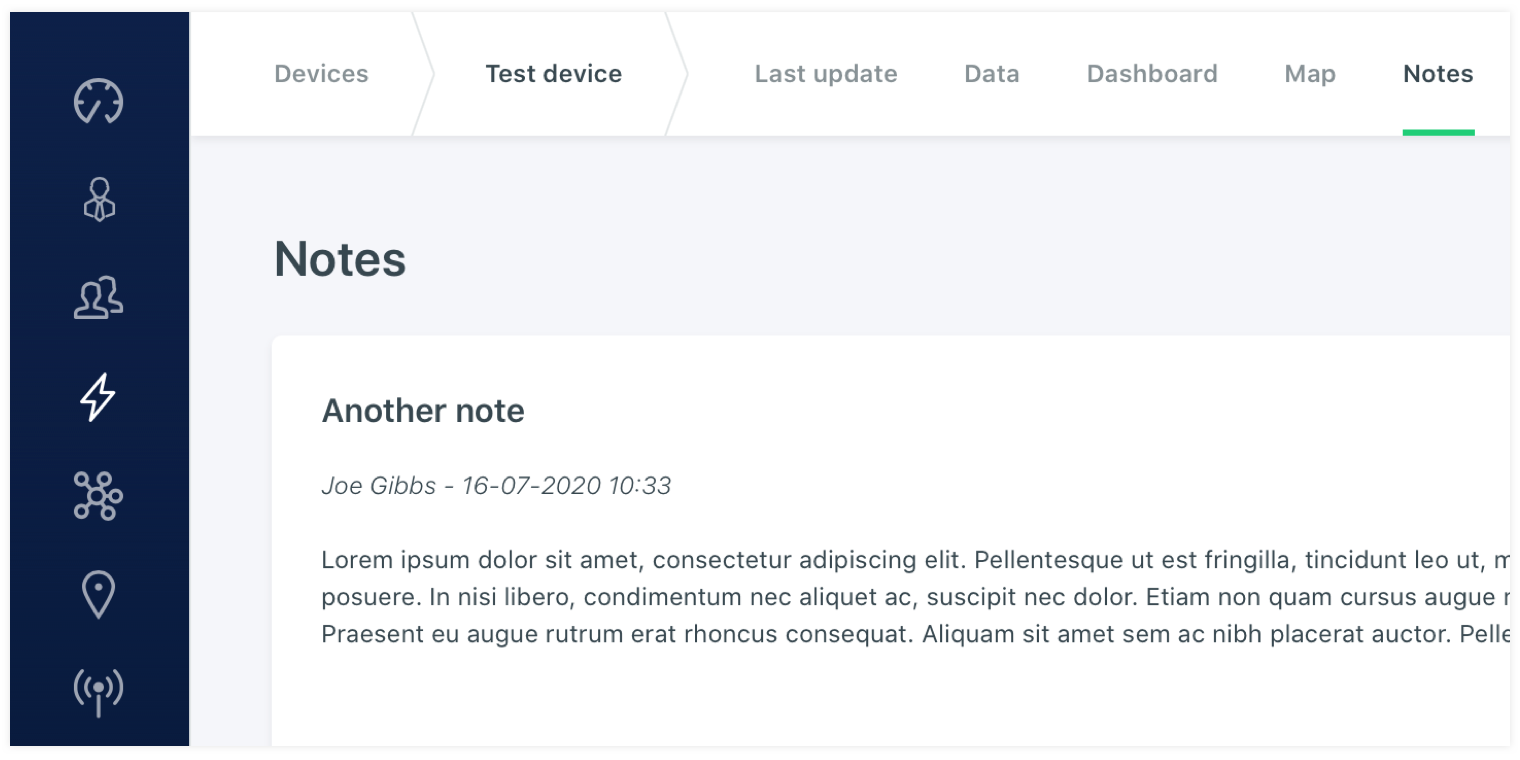Click the Notes page heading
The width and height of the screenshot is (1520, 760).
click(x=340, y=259)
